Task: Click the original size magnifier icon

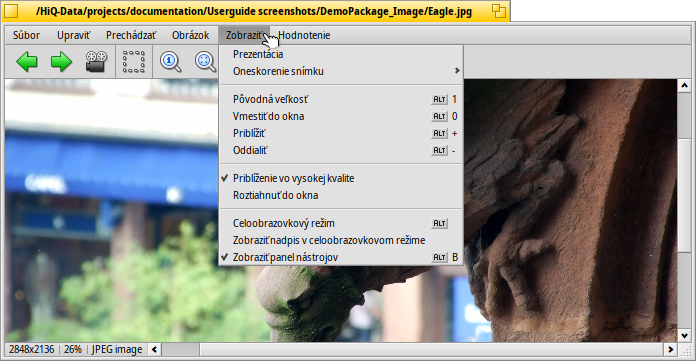Action: pyautogui.click(x=170, y=61)
